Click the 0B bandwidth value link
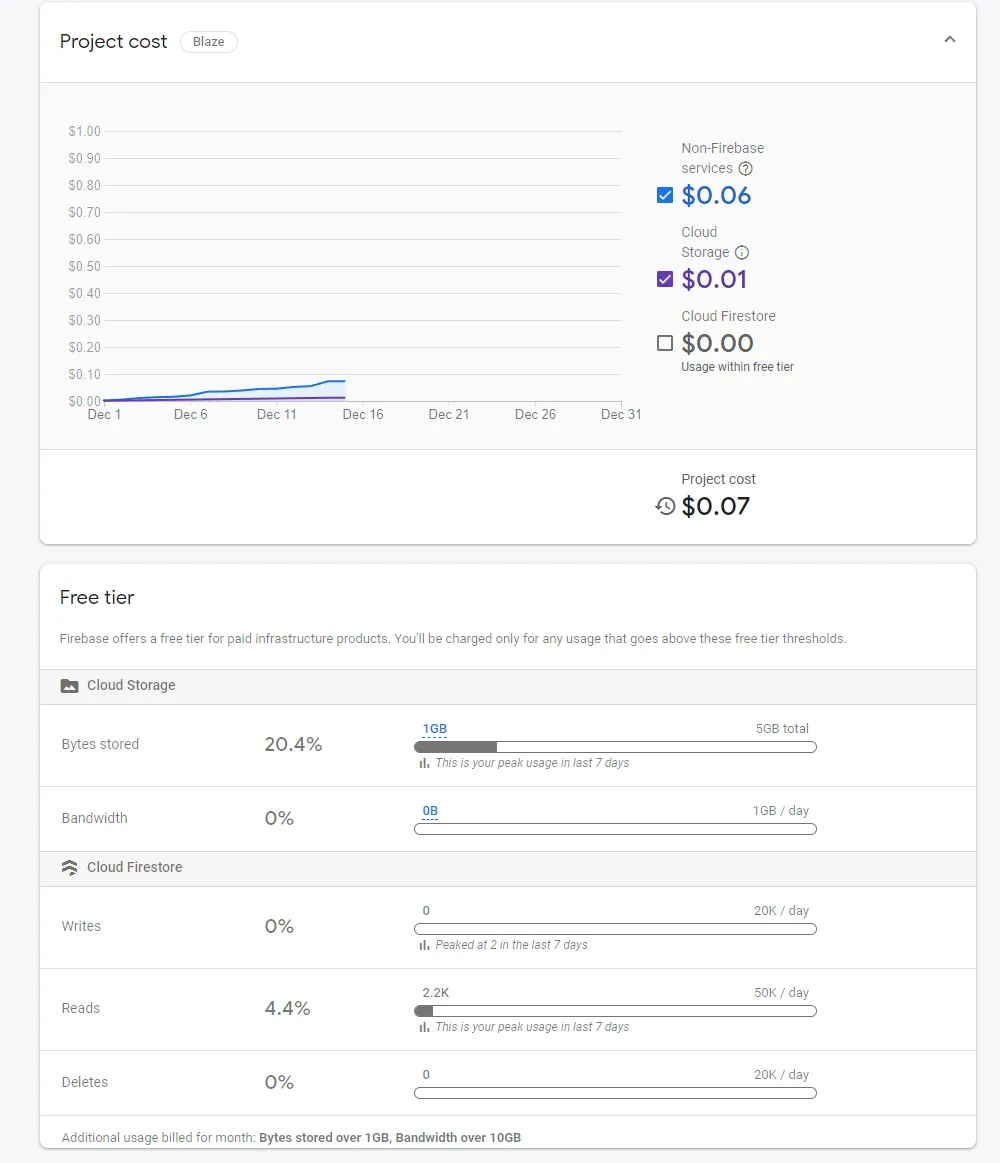 pyautogui.click(x=430, y=811)
